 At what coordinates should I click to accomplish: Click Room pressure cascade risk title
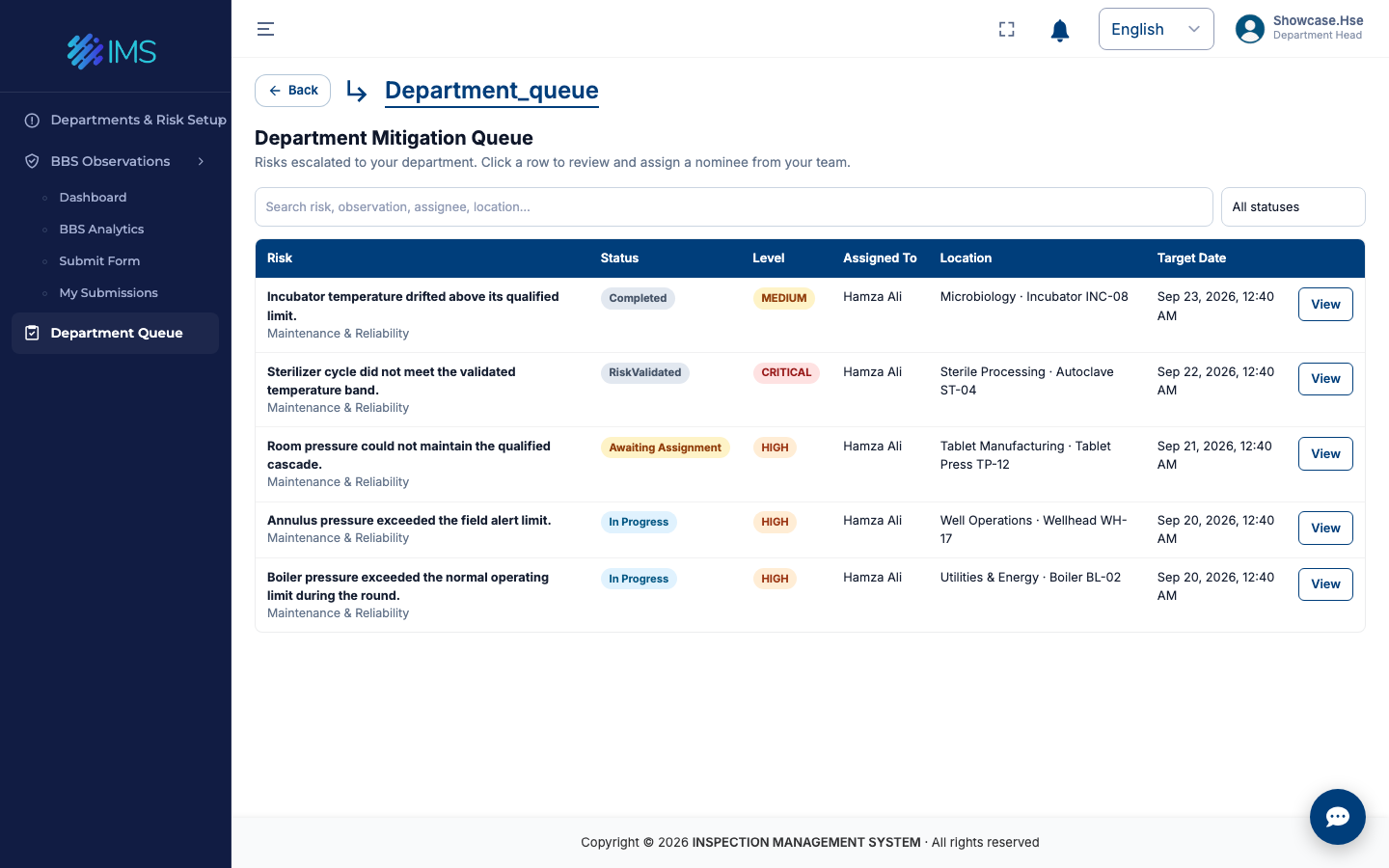(409, 455)
